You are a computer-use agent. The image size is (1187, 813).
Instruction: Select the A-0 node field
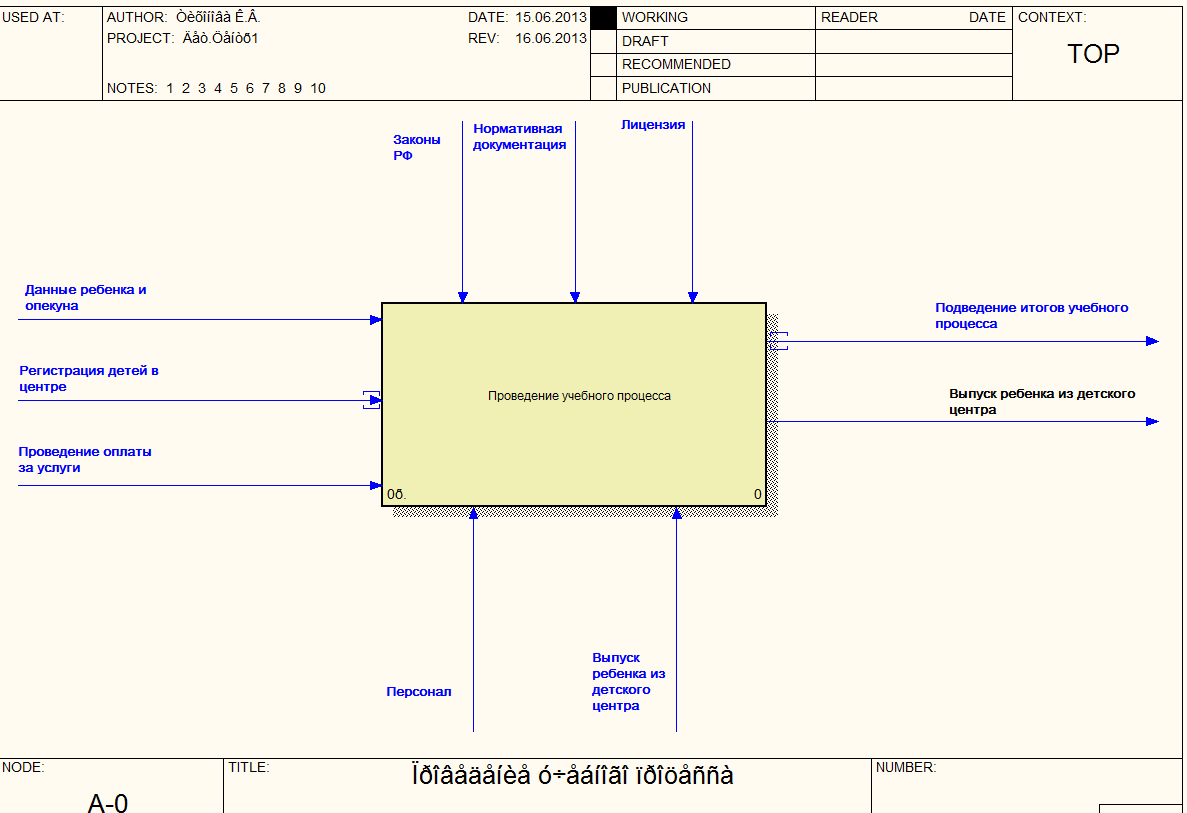tap(108, 802)
